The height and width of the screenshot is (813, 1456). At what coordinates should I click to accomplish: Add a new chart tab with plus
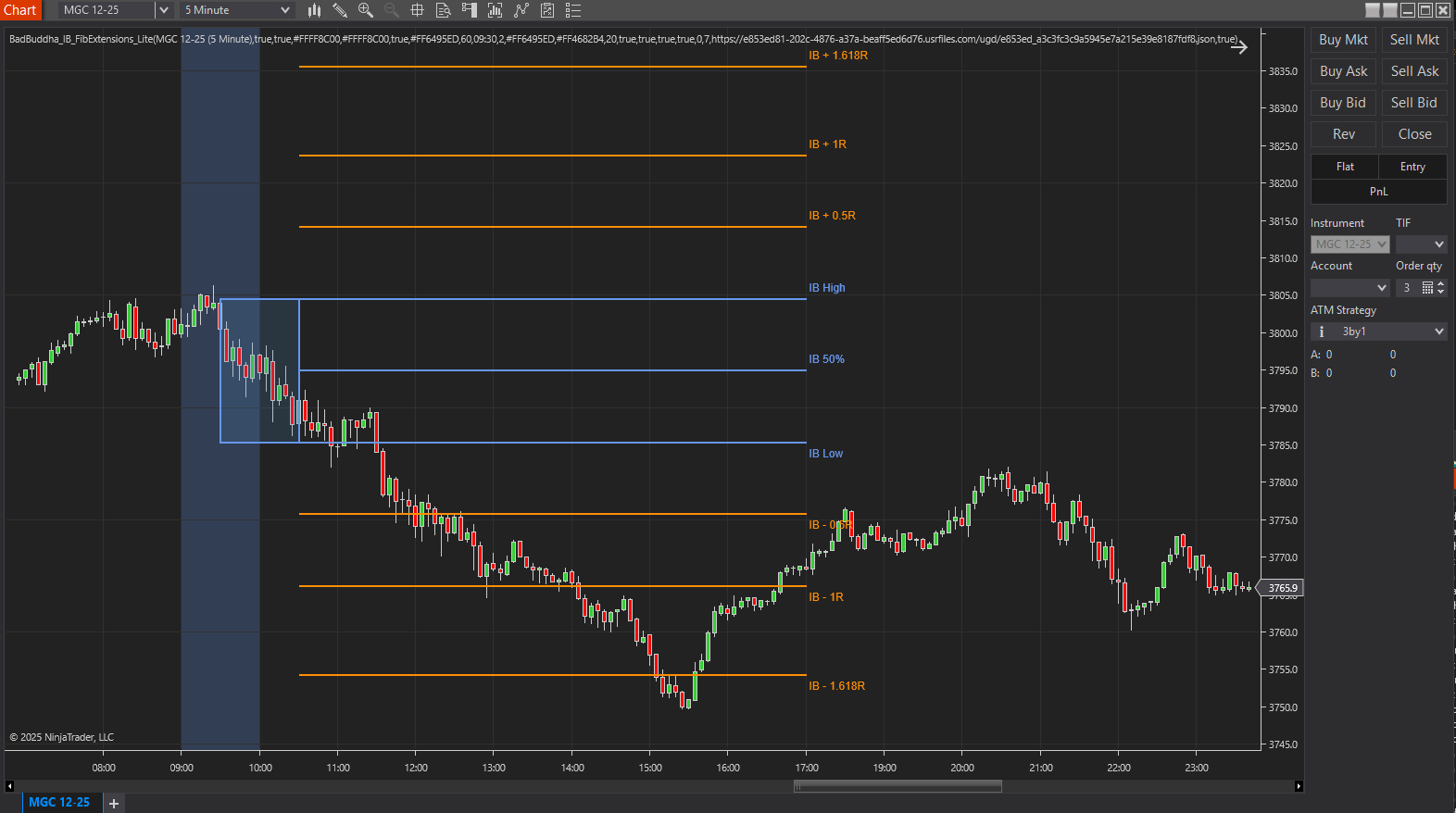114,803
